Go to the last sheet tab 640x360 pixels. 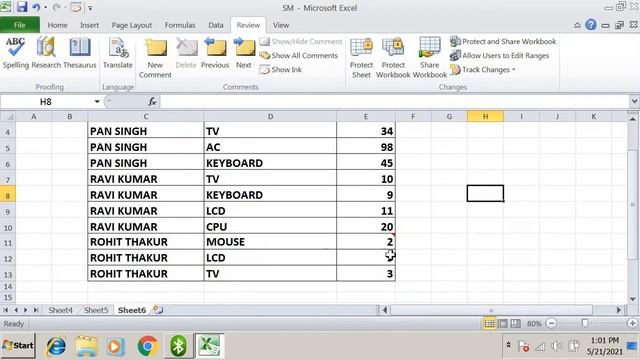pos(36,310)
